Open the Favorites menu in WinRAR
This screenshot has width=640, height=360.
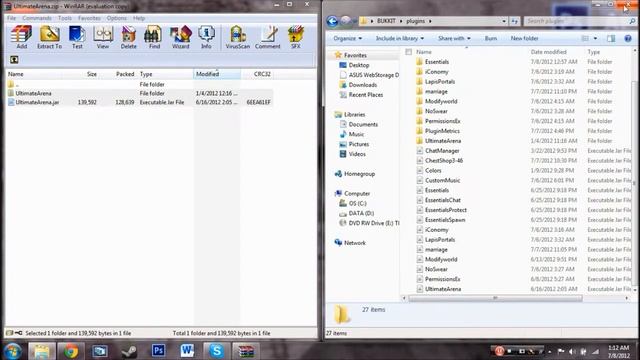pyautogui.click(x=89, y=18)
